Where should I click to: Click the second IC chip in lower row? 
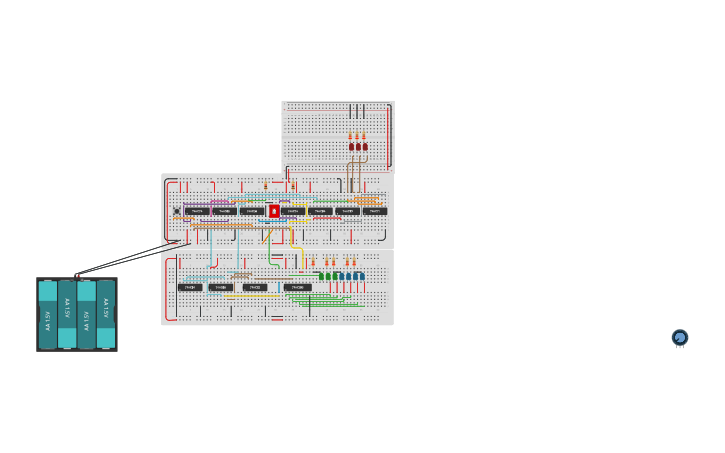point(221,287)
